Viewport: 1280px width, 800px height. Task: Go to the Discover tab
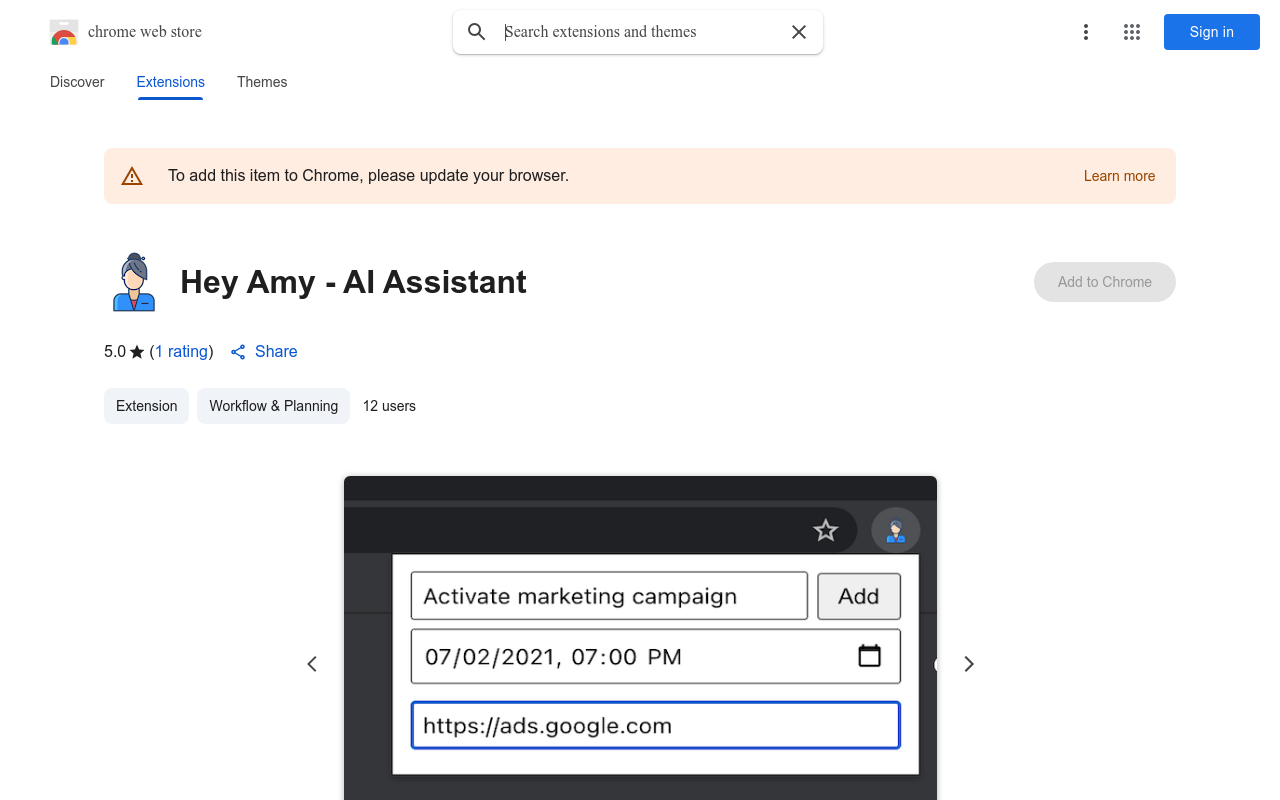coord(77,82)
